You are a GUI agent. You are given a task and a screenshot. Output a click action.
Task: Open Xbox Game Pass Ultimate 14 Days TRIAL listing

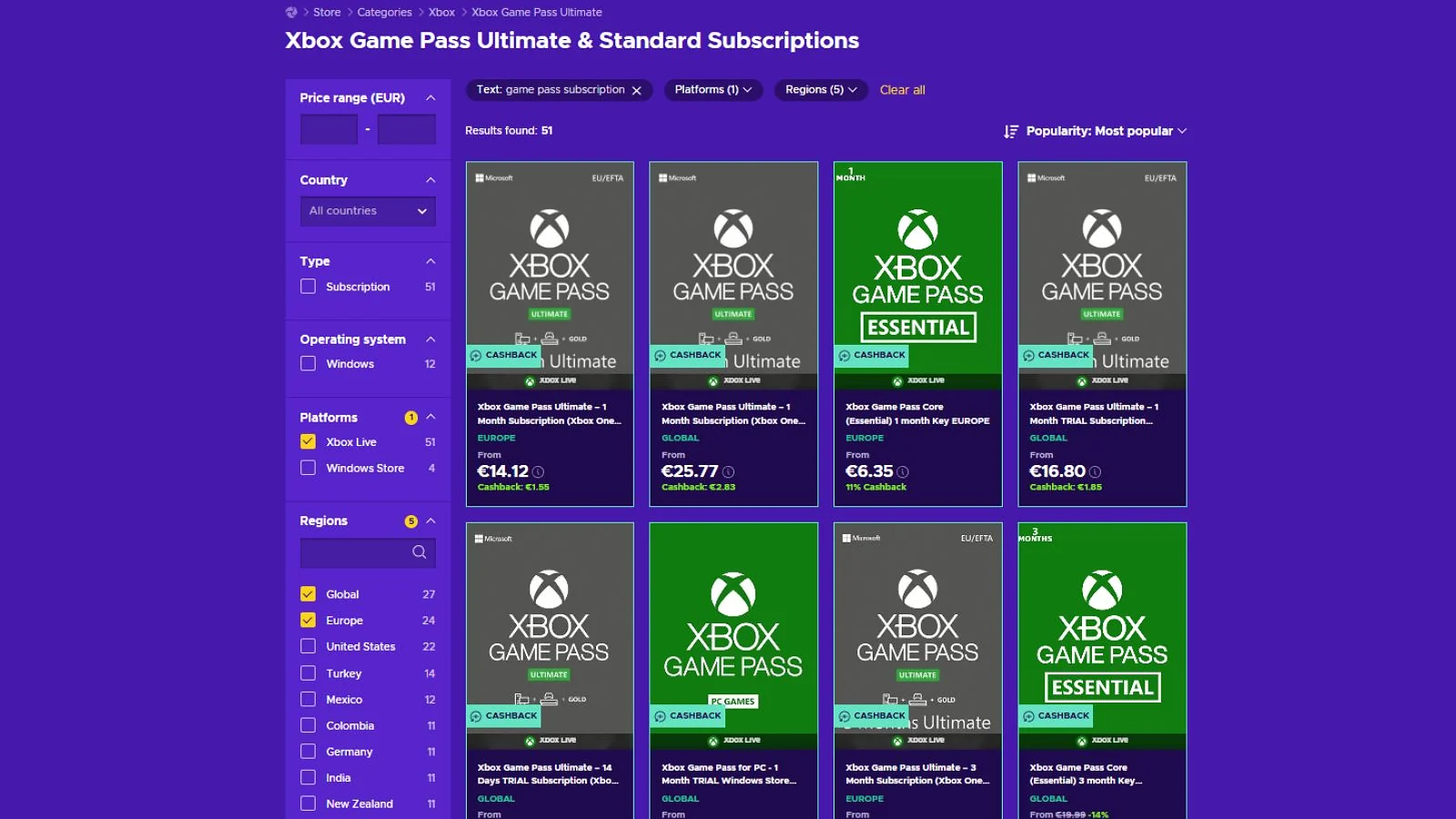[548, 774]
